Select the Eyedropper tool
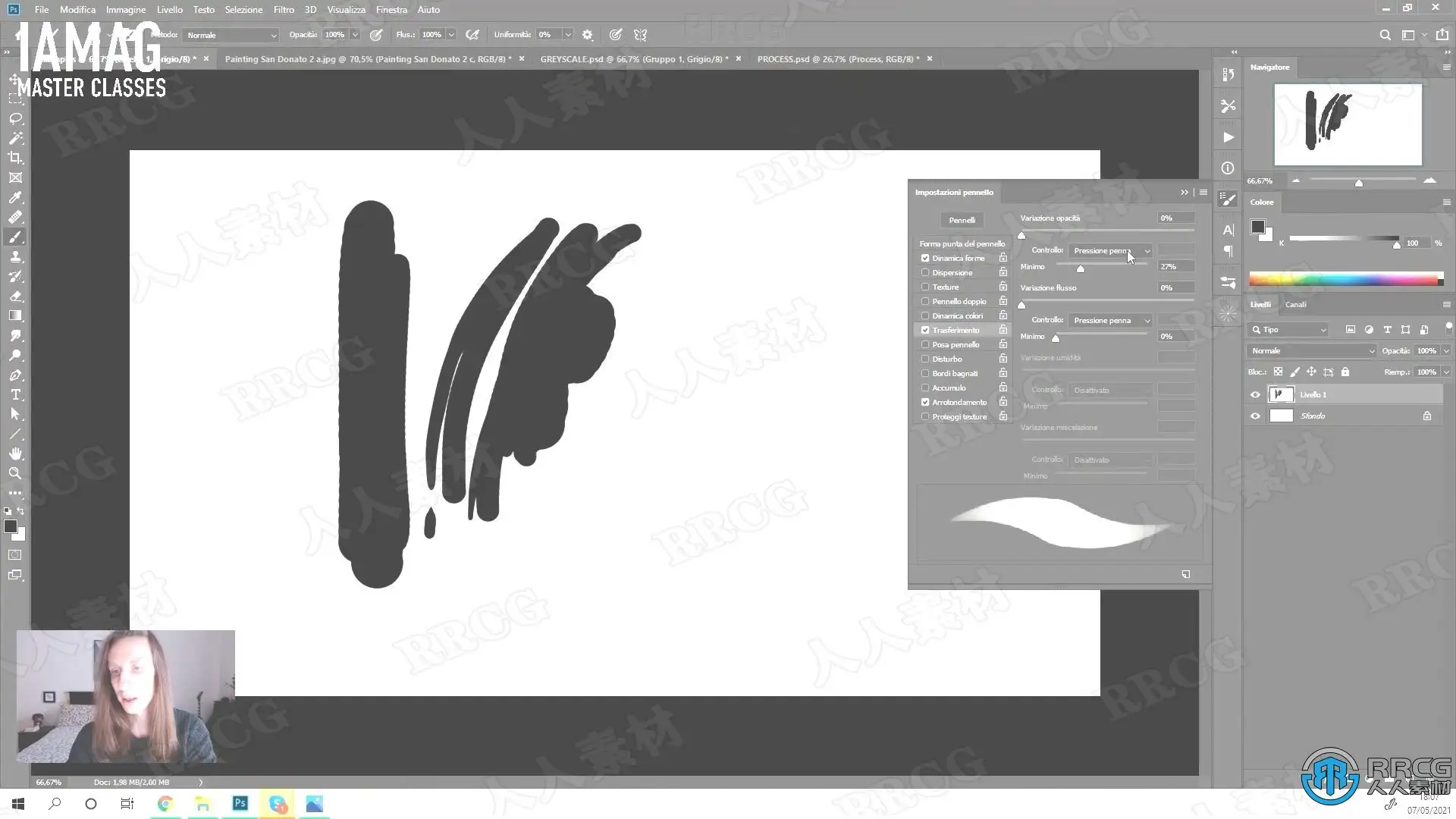Viewport: 1456px width, 819px height. 15,198
